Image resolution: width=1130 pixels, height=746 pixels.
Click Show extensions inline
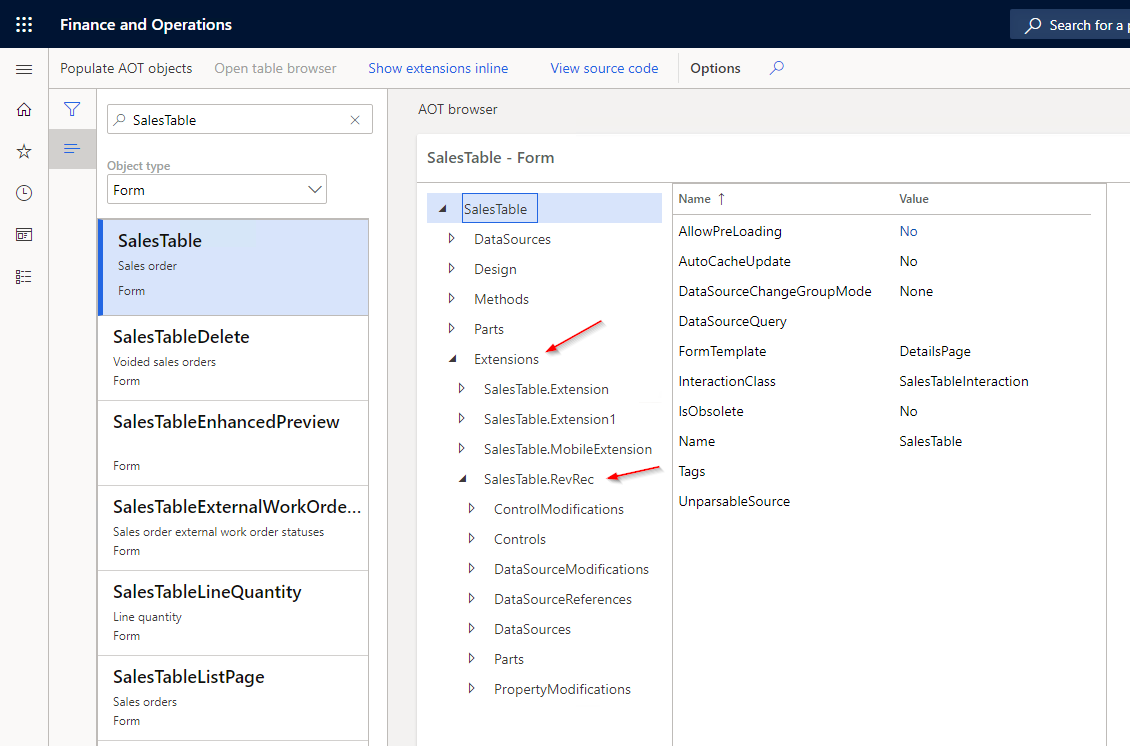coord(438,68)
